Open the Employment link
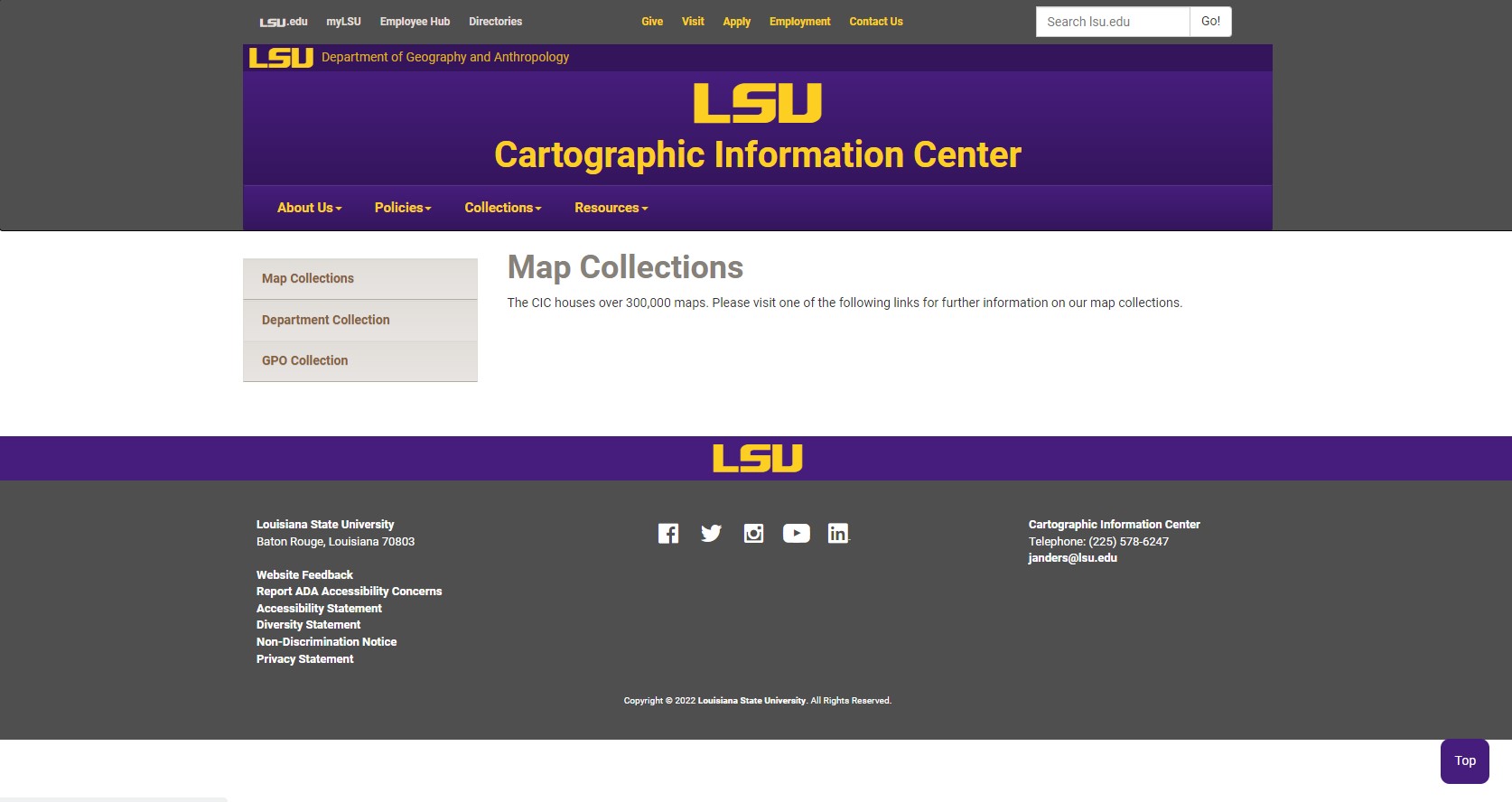The width and height of the screenshot is (1512, 802). pos(799,22)
